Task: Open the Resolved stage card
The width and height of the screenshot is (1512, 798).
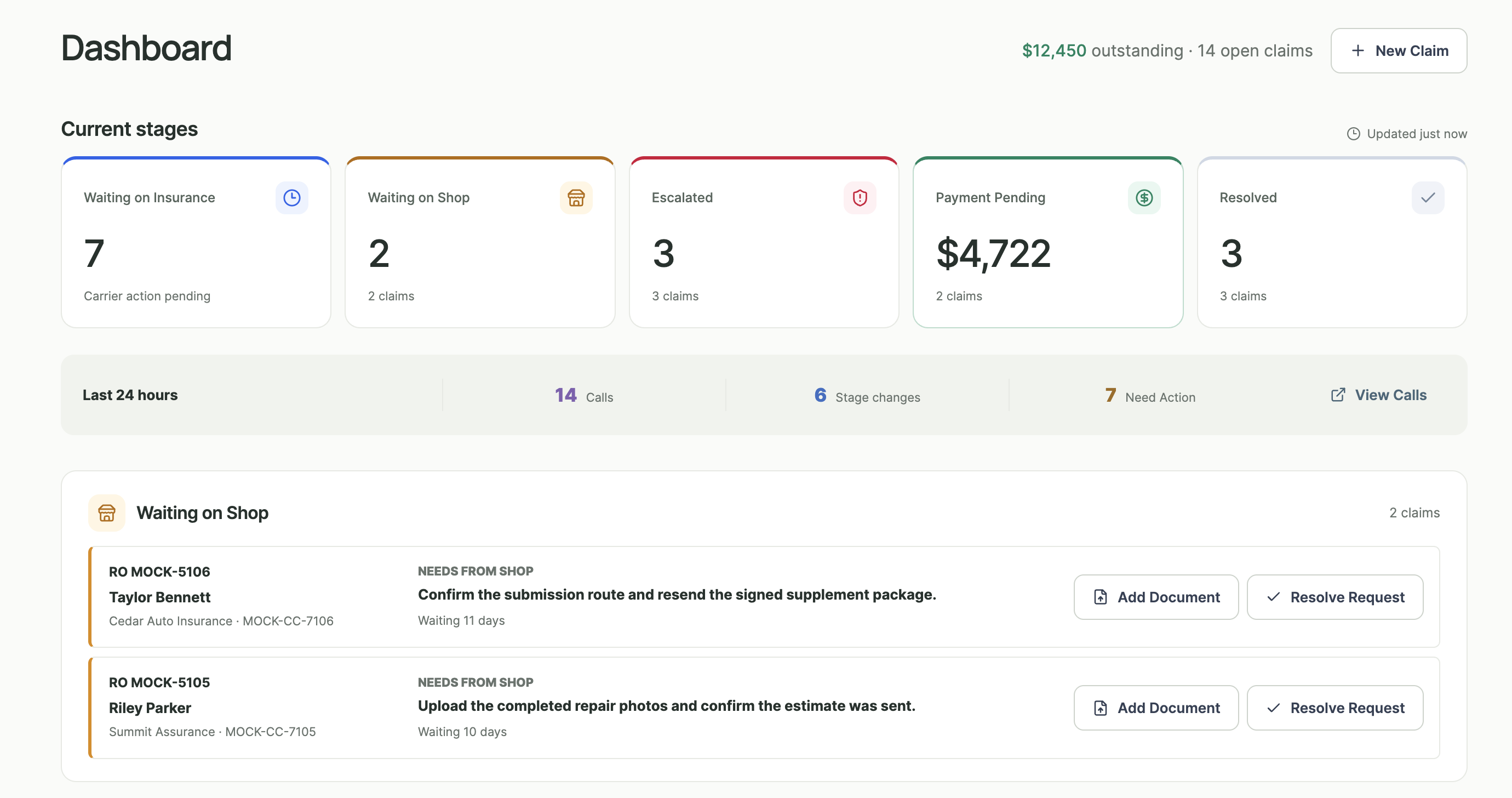Action: click(1332, 242)
